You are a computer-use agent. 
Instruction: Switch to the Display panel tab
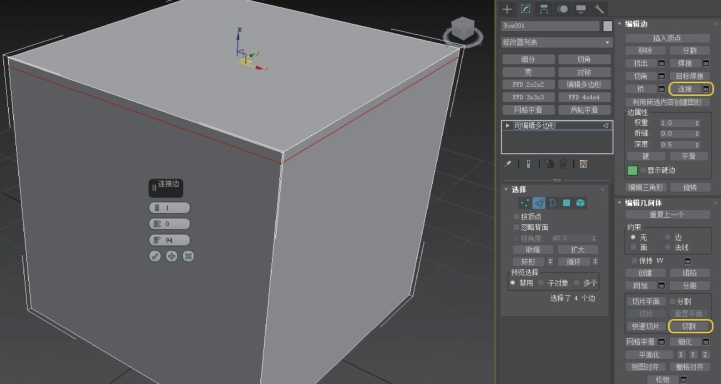580,9
